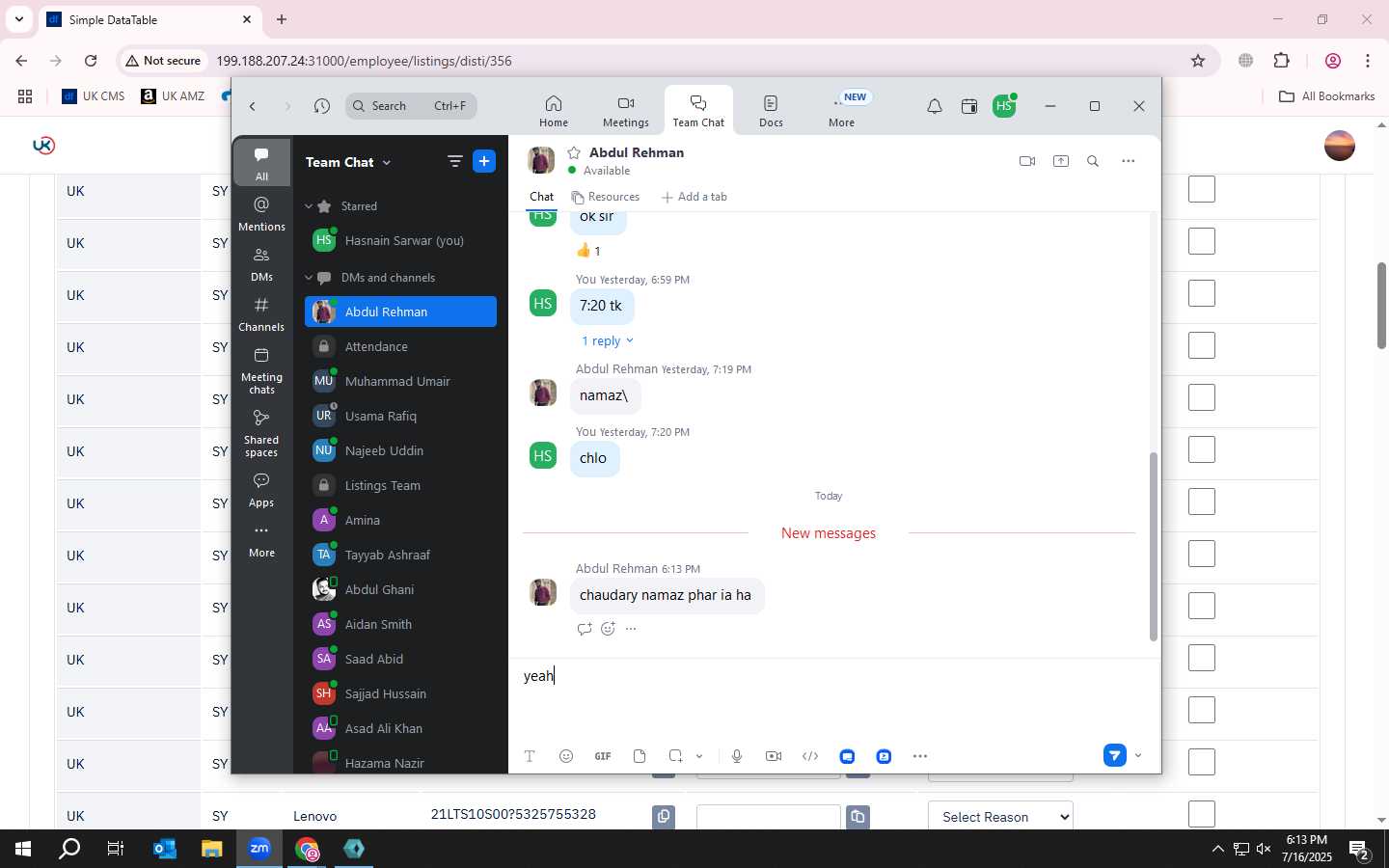Go back with Zoom back arrow

click(x=253, y=106)
